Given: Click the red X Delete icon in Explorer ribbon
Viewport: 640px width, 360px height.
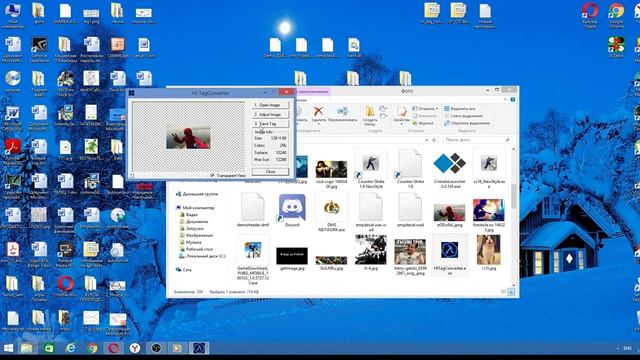Looking at the screenshot, I should [x=318, y=111].
